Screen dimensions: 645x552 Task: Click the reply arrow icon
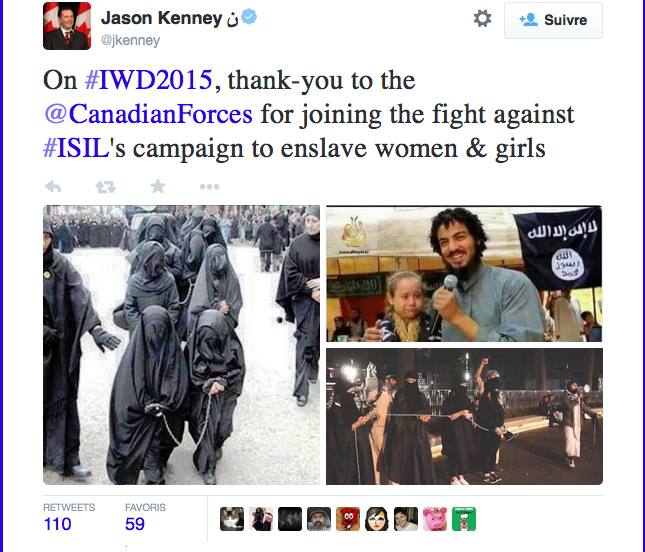pyautogui.click(x=53, y=187)
